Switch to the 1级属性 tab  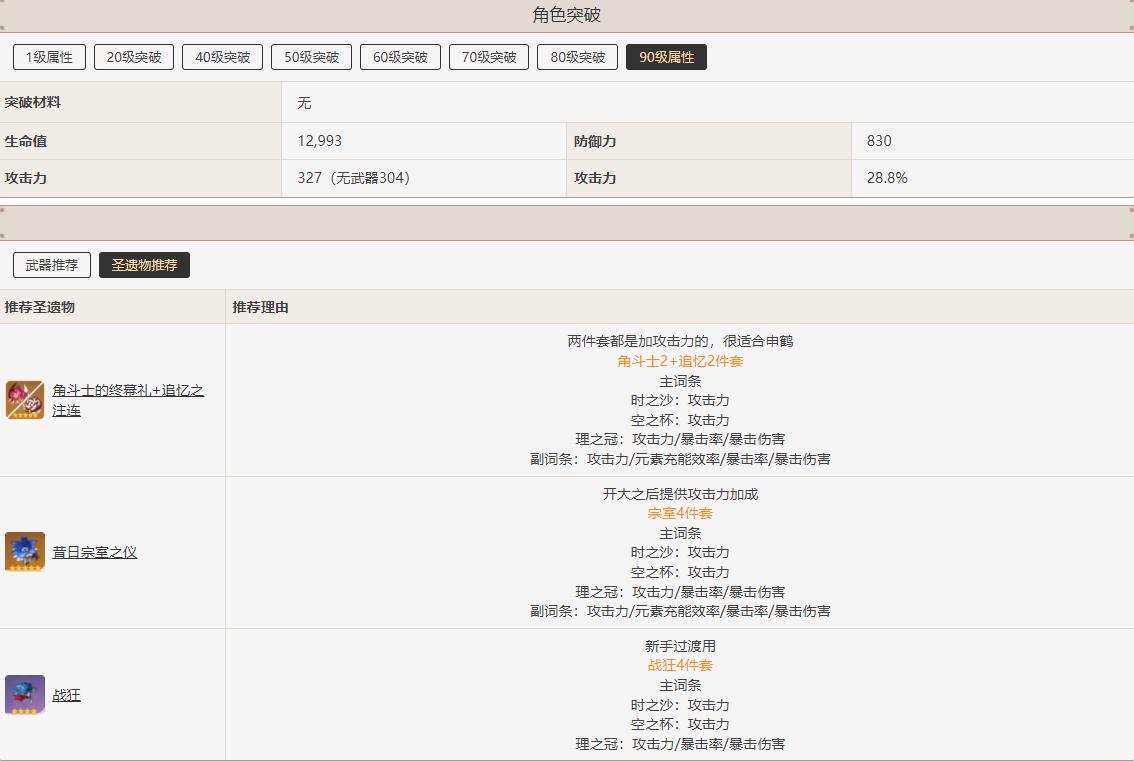pos(50,57)
